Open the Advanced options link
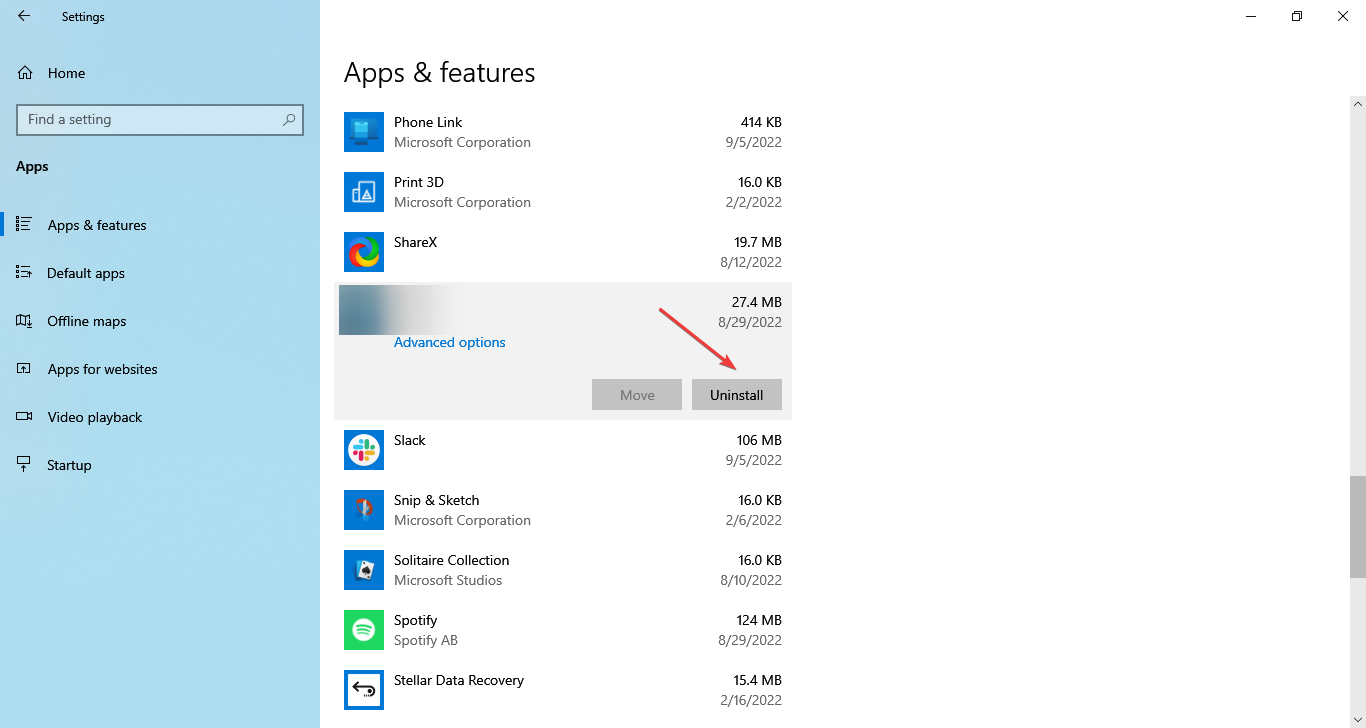 coord(450,342)
